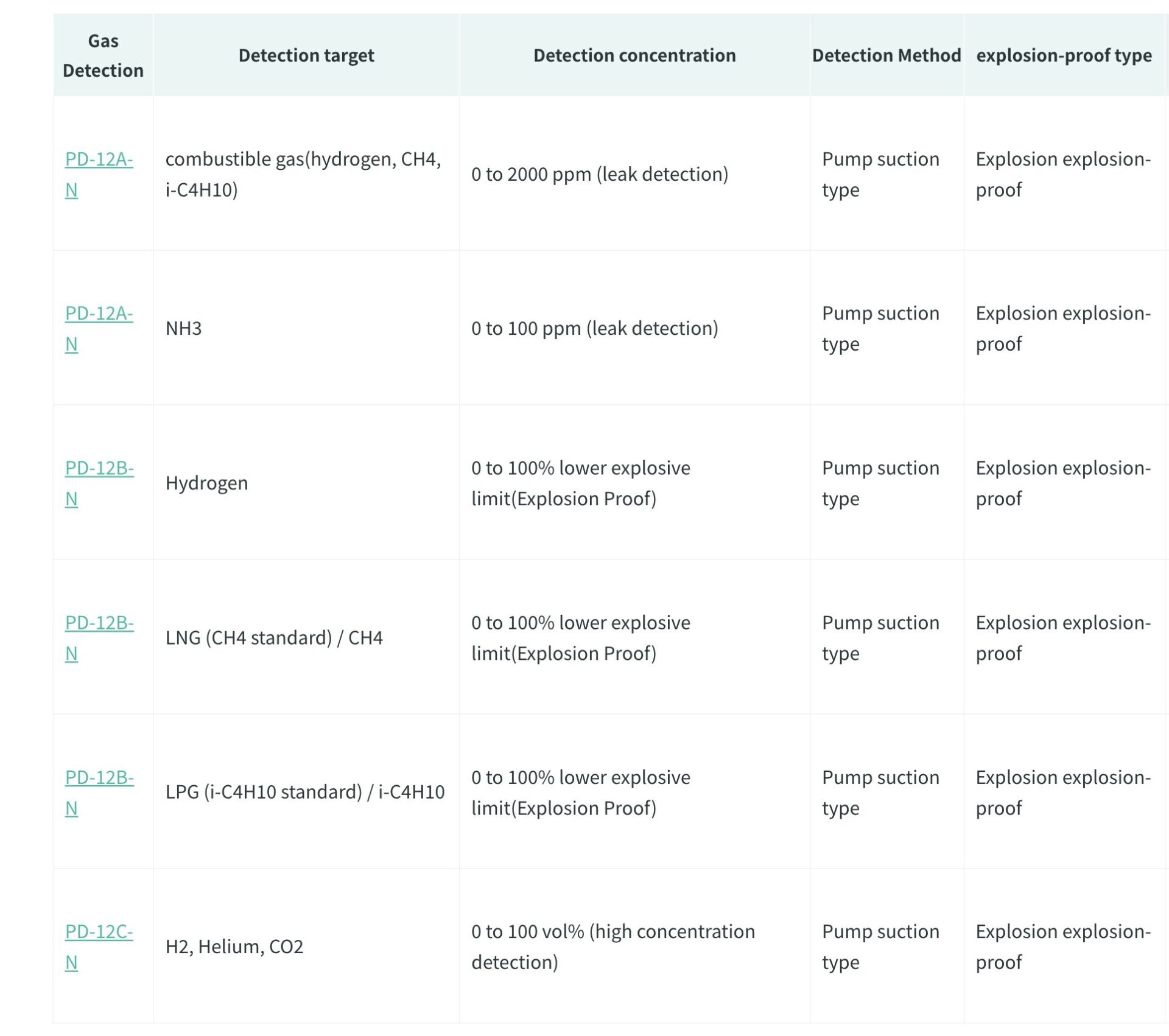Click the 'H2, Helium, CO2' cell
Viewport: 1169px width, 1036px height.
(x=306, y=947)
